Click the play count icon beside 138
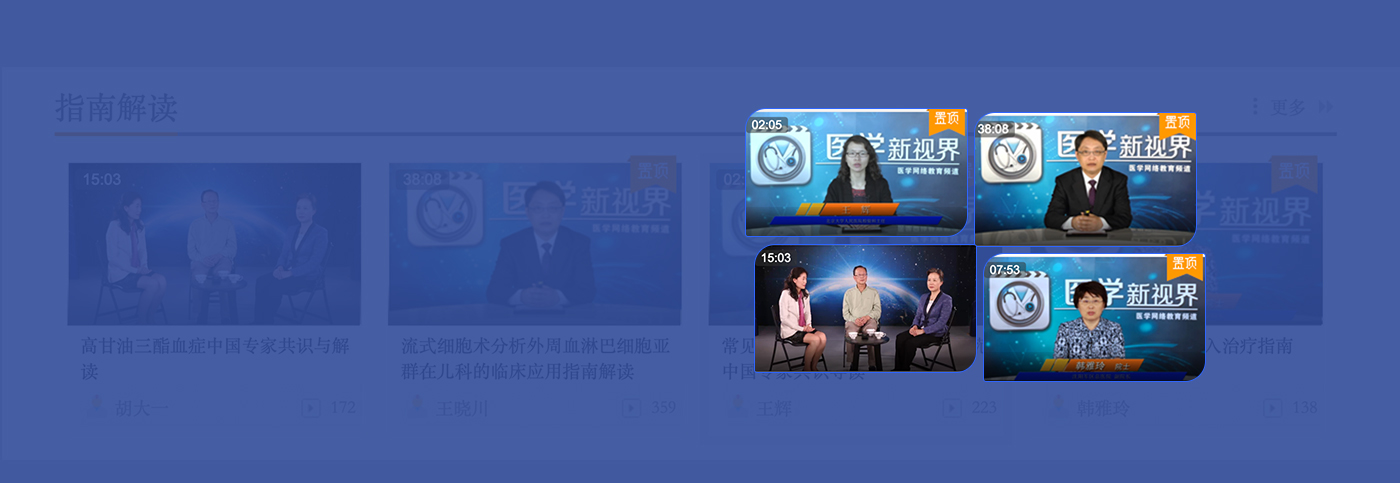Image resolution: width=1400 pixels, height=483 pixels. coord(1272,408)
